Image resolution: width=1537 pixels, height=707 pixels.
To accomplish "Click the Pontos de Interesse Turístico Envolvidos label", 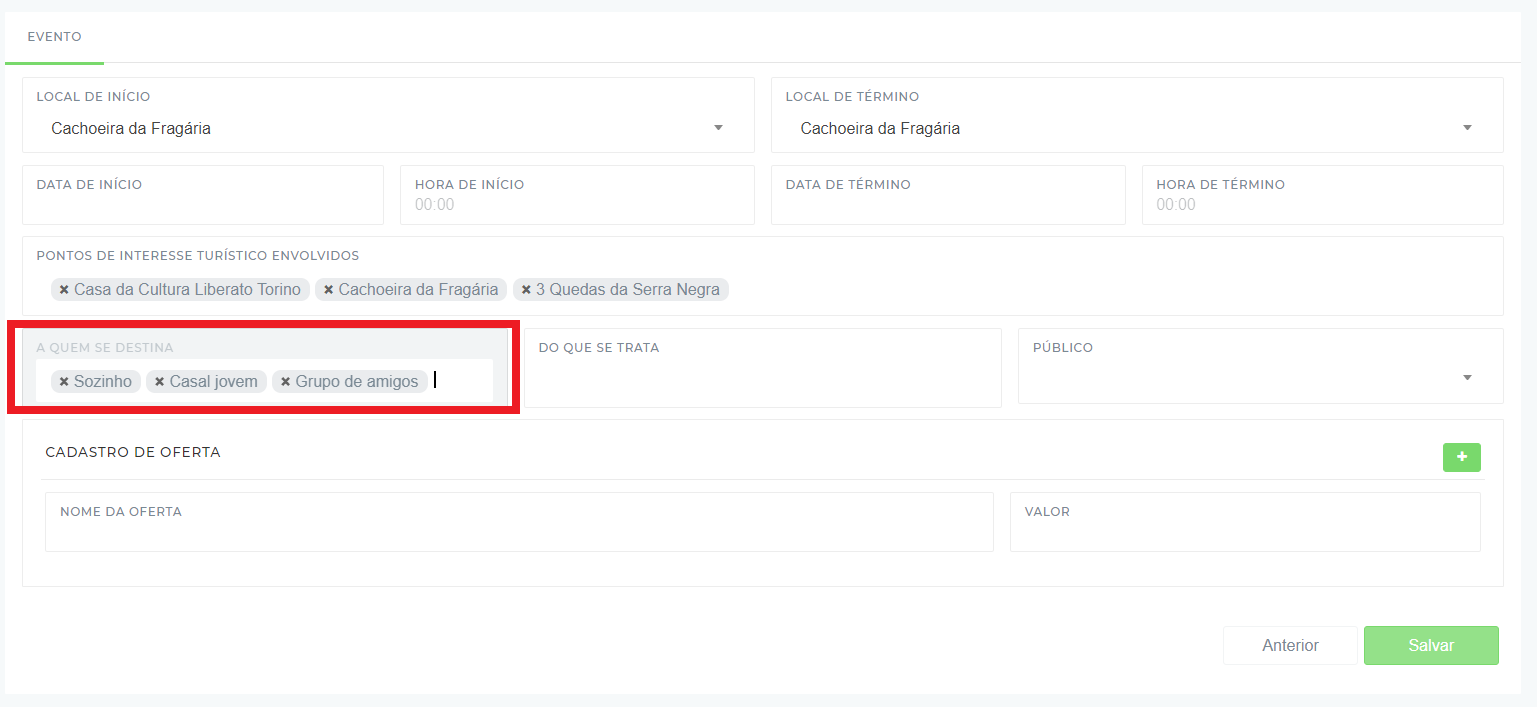I will 198,256.
